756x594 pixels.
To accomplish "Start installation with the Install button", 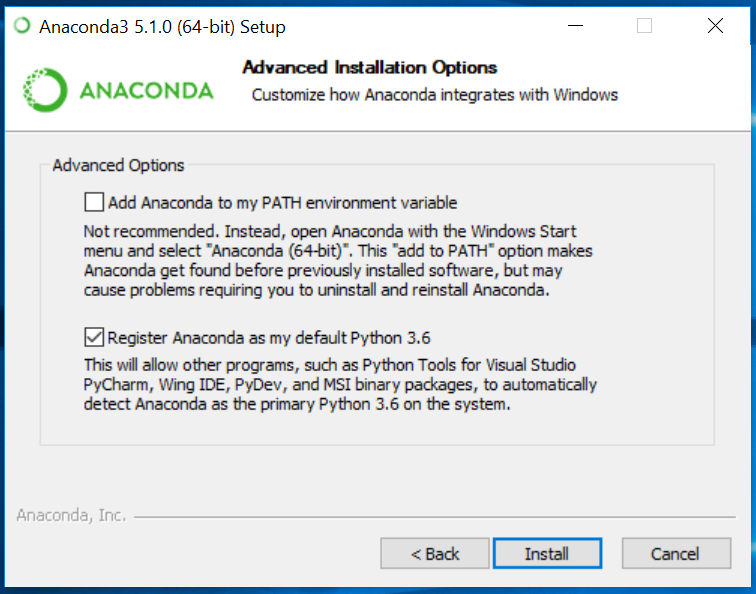I will pyautogui.click(x=547, y=553).
